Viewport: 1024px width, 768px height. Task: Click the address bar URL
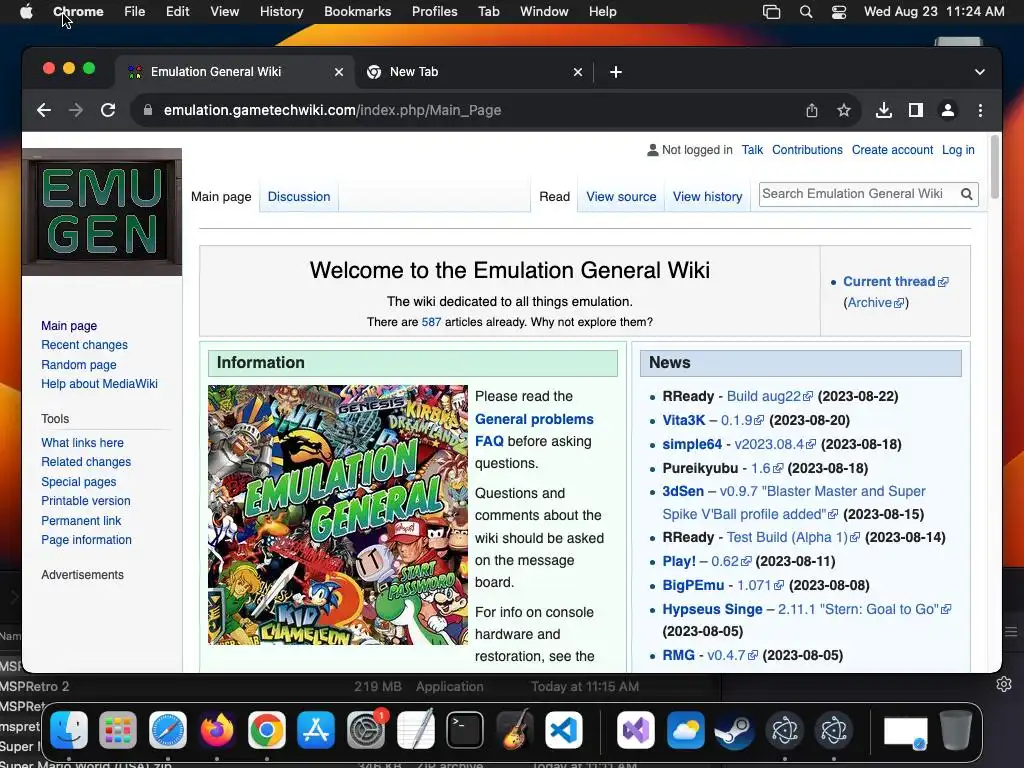click(332, 110)
